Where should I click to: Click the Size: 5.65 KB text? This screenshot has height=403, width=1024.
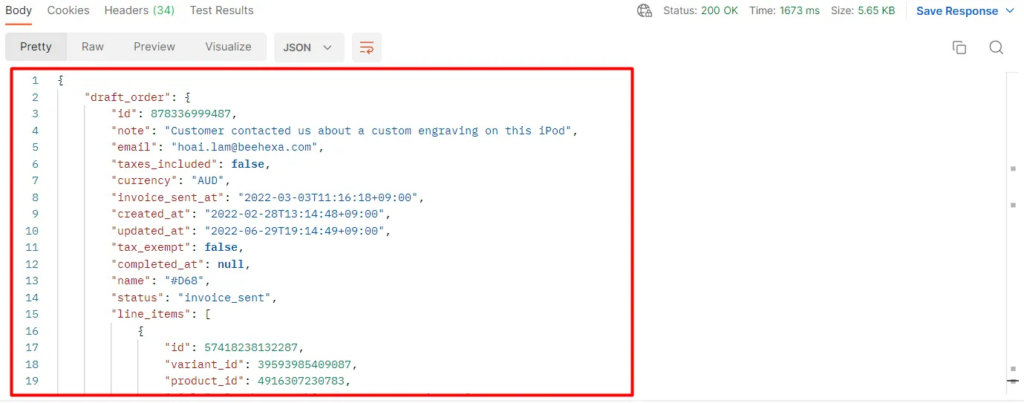tap(863, 10)
